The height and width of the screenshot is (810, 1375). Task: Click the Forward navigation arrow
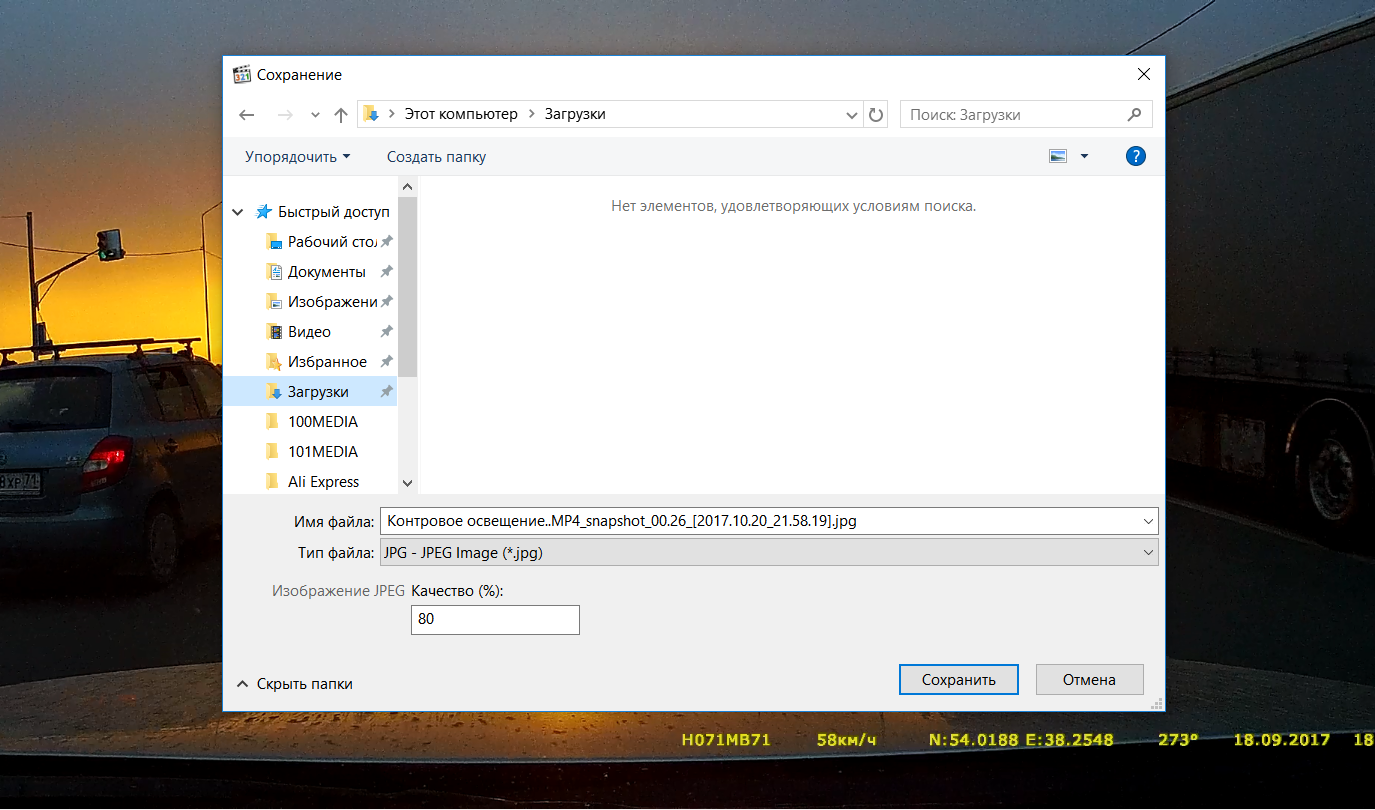(x=284, y=115)
